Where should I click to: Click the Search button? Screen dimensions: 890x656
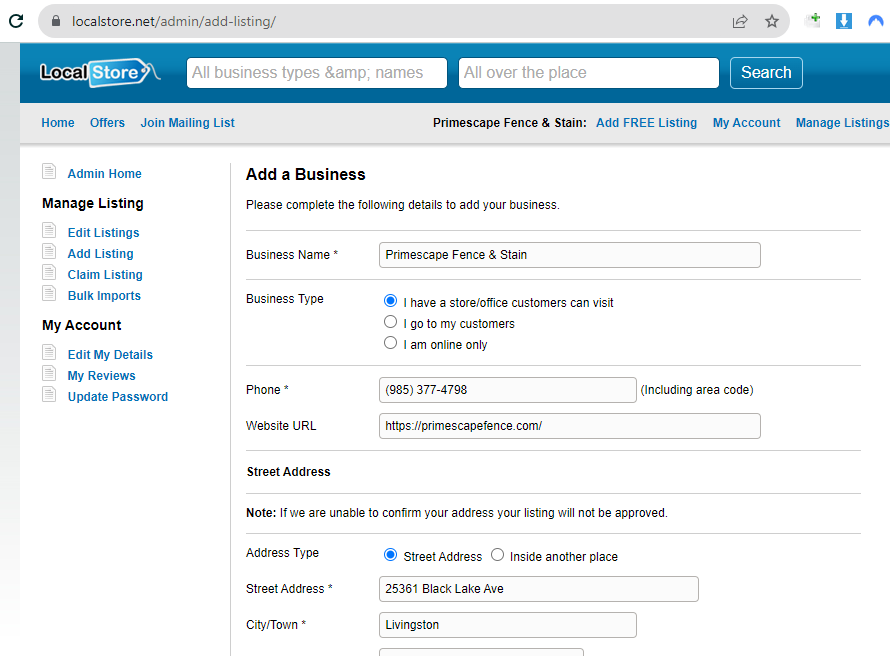tap(766, 73)
